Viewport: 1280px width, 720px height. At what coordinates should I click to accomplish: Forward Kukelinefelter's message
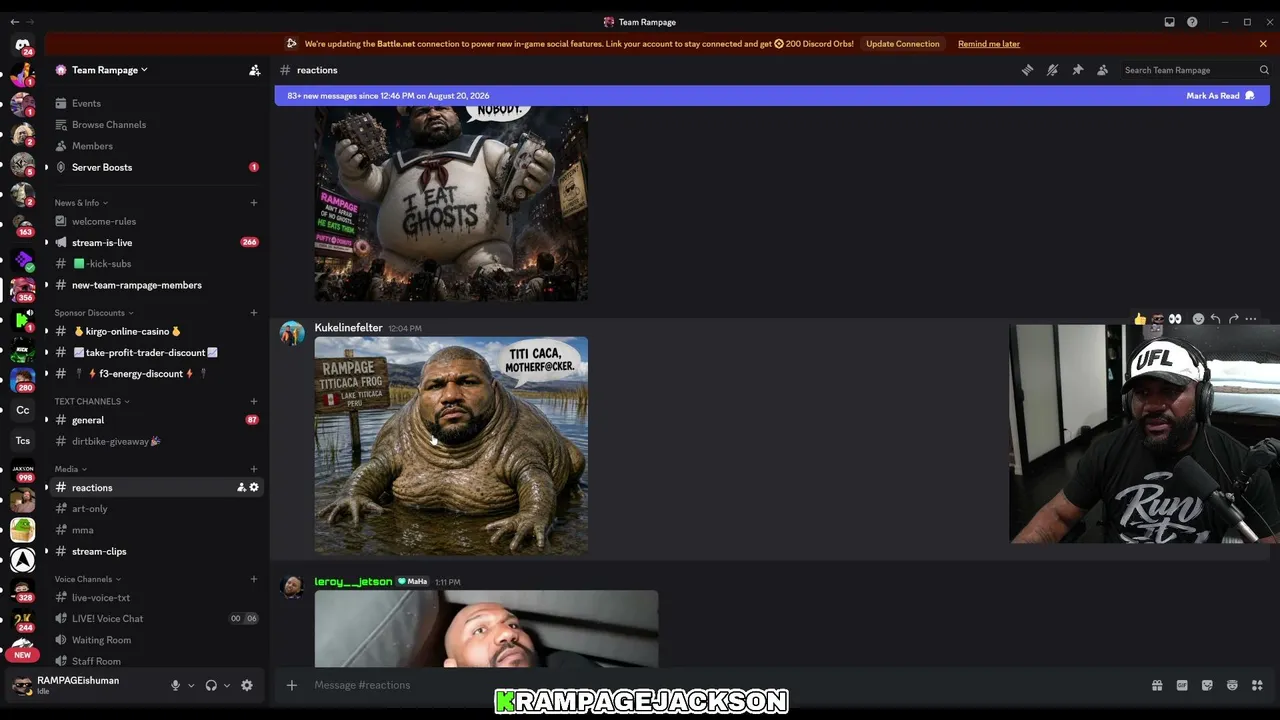pyautogui.click(x=1233, y=319)
